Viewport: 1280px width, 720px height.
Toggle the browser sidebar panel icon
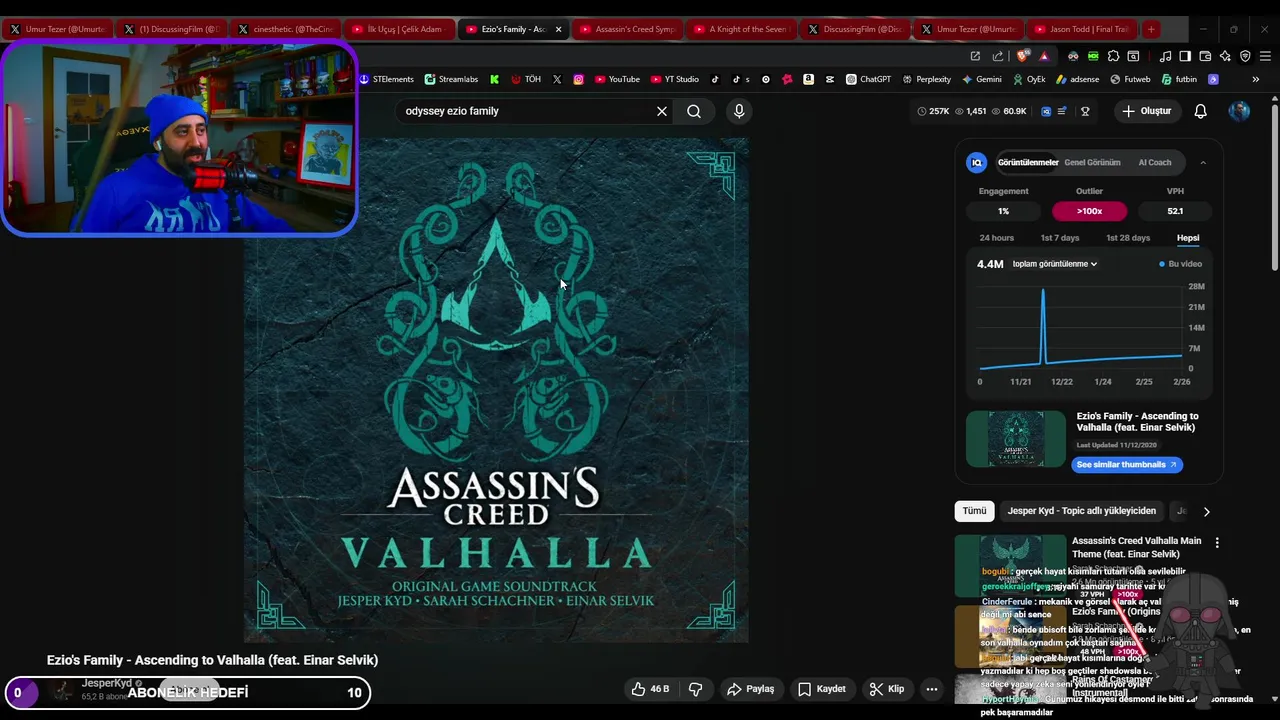tap(1185, 56)
